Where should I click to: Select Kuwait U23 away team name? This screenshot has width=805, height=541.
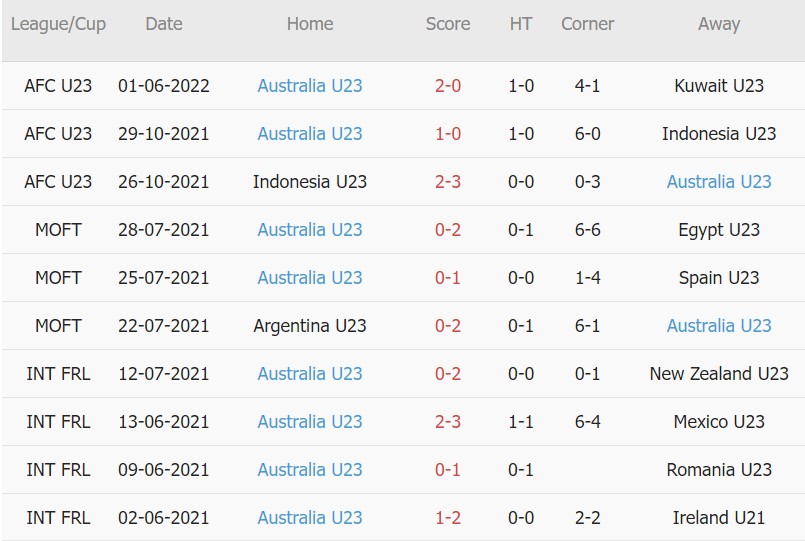click(719, 86)
